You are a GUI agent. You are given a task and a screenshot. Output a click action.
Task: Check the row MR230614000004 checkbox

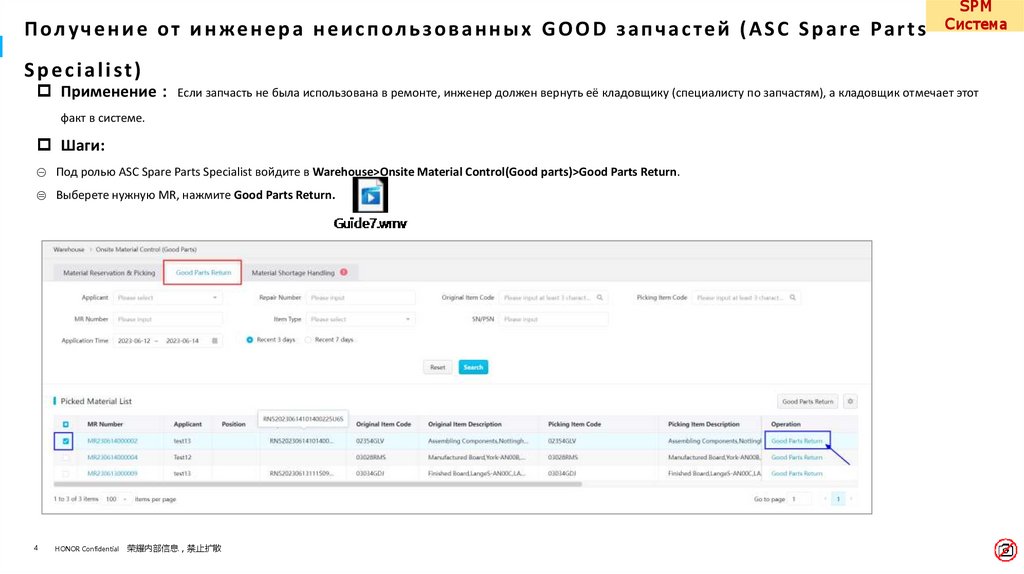(65, 457)
